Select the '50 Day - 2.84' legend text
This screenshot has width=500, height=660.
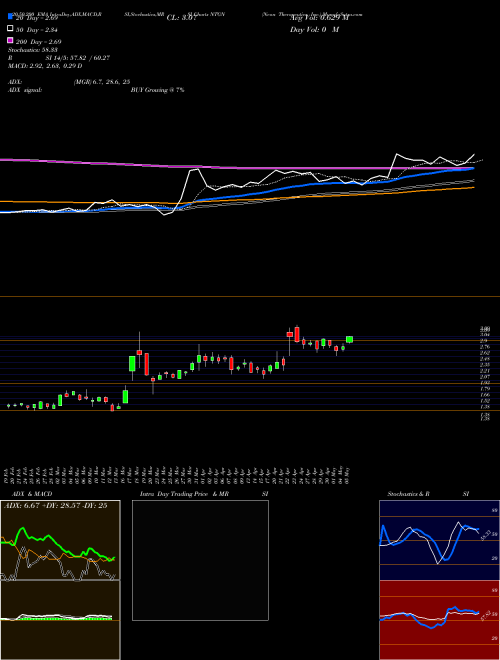point(37,29)
